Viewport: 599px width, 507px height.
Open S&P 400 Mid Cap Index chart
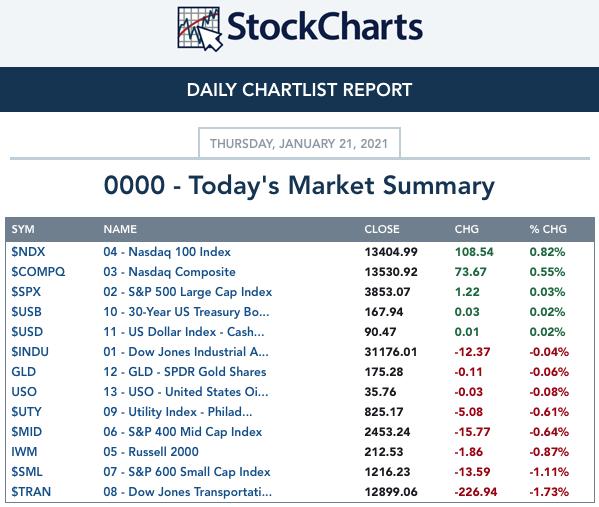(x=183, y=432)
